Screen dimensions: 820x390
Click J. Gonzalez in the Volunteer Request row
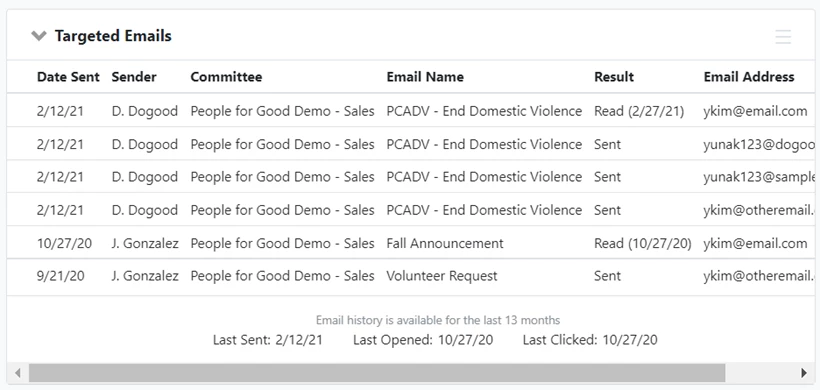click(x=145, y=276)
